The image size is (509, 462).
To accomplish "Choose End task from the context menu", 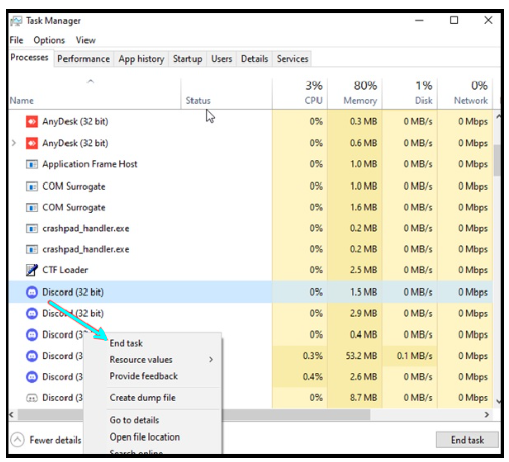I will point(126,343).
